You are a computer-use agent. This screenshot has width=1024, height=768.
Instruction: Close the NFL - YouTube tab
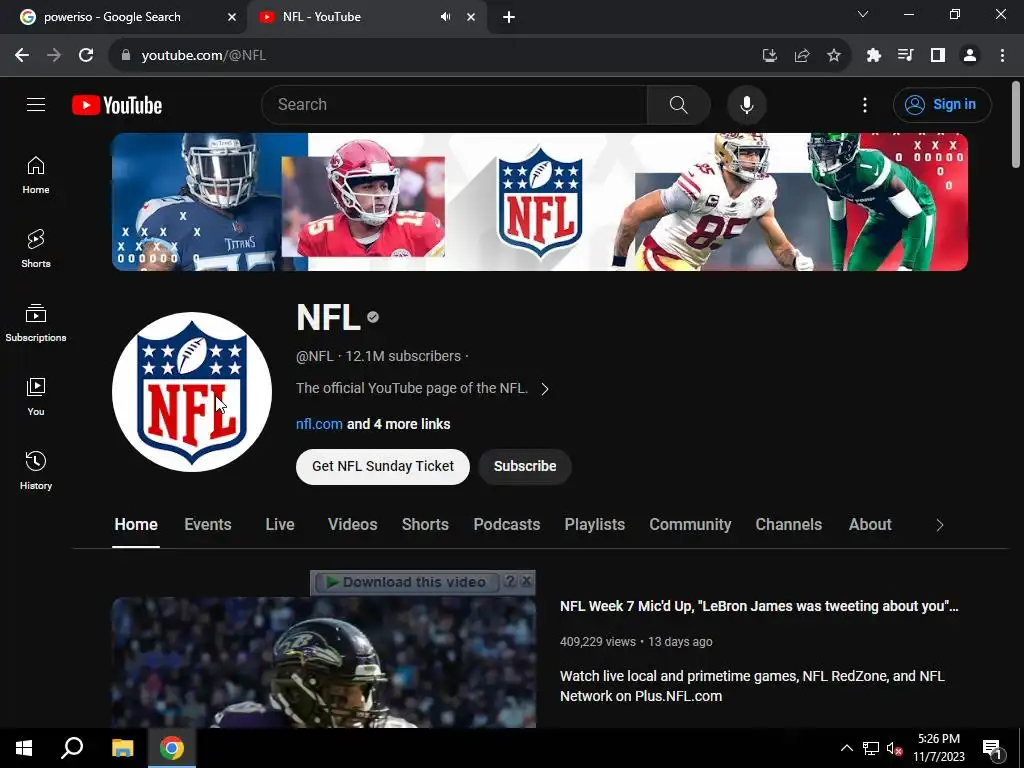click(471, 17)
